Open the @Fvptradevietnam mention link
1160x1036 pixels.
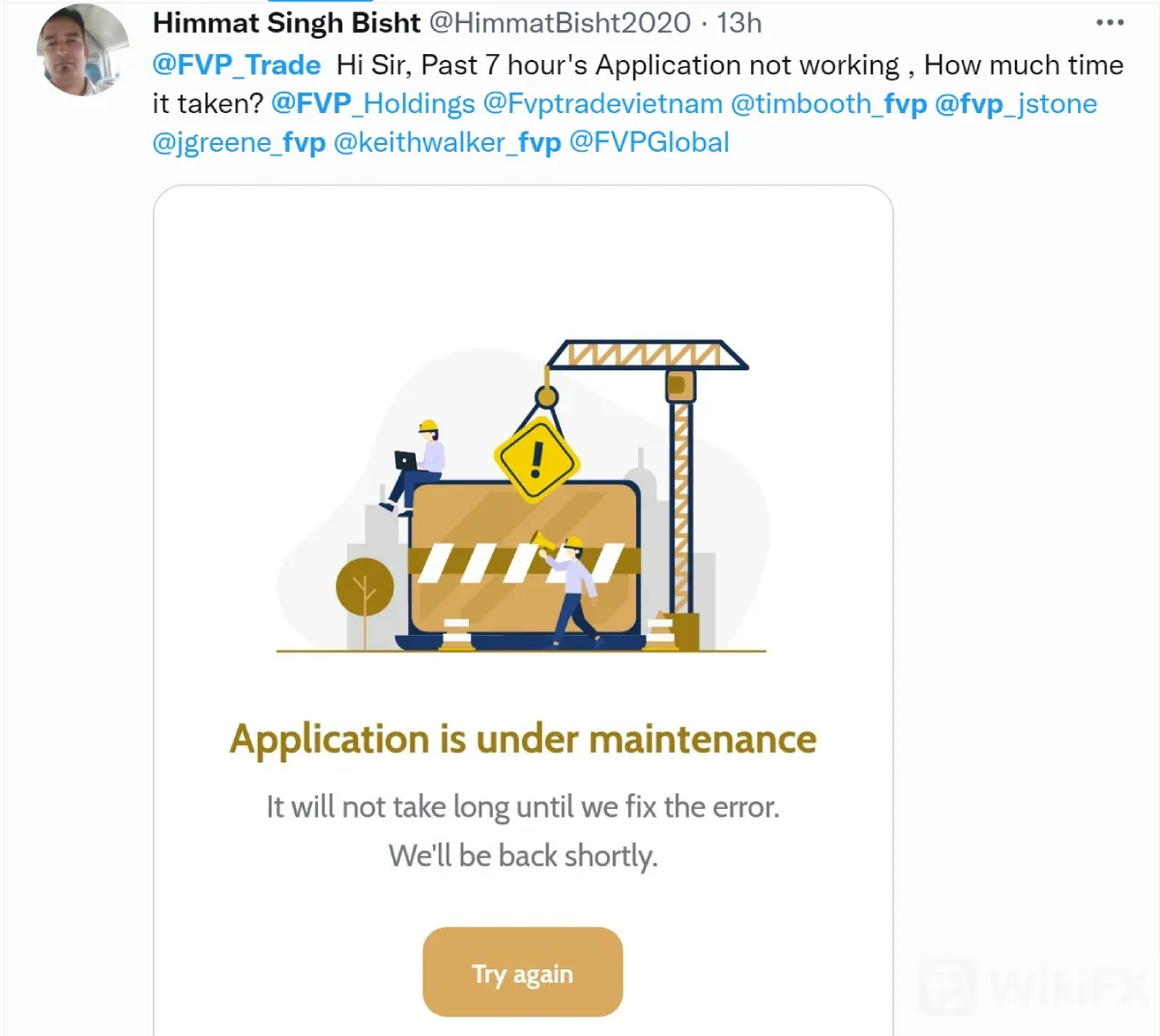603,104
